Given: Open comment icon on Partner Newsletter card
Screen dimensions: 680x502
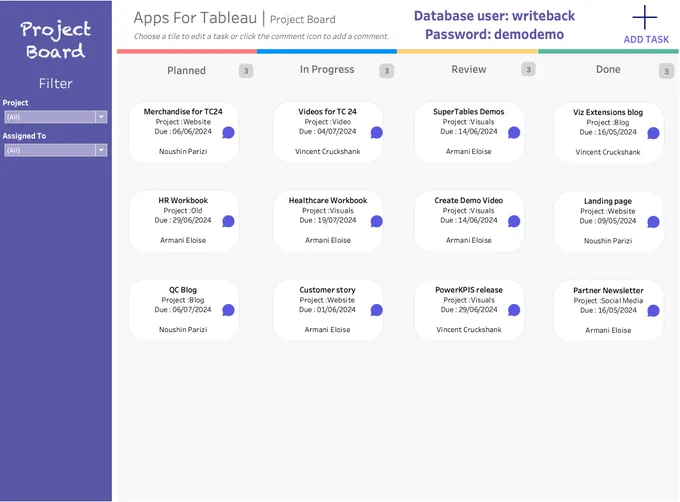Looking at the screenshot, I should (653, 311).
